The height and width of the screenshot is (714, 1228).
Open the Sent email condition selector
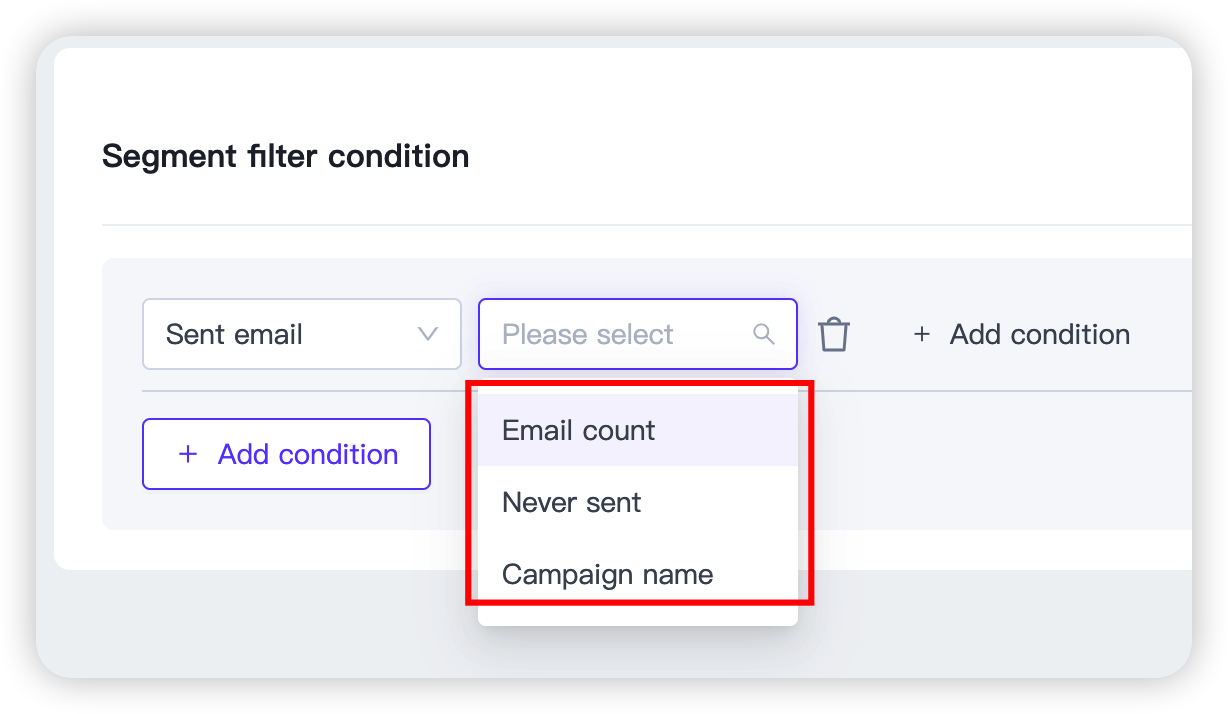click(302, 334)
